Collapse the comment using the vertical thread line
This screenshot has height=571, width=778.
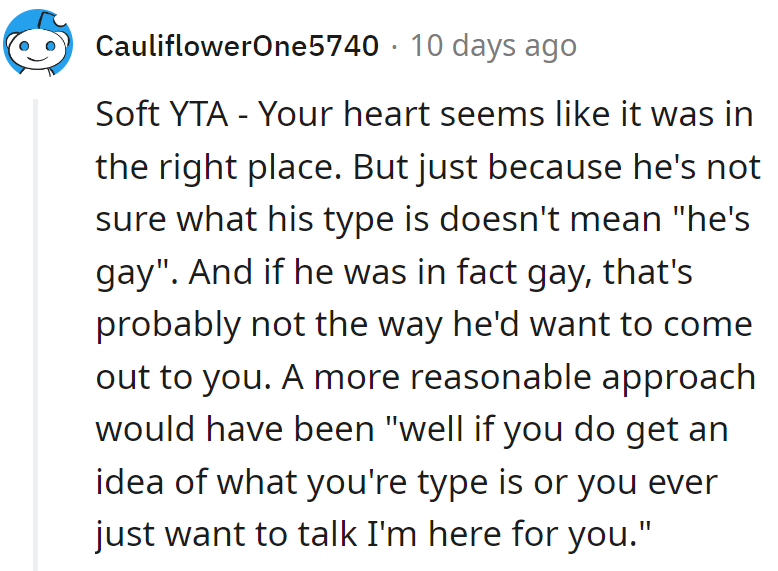tap(39, 330)
